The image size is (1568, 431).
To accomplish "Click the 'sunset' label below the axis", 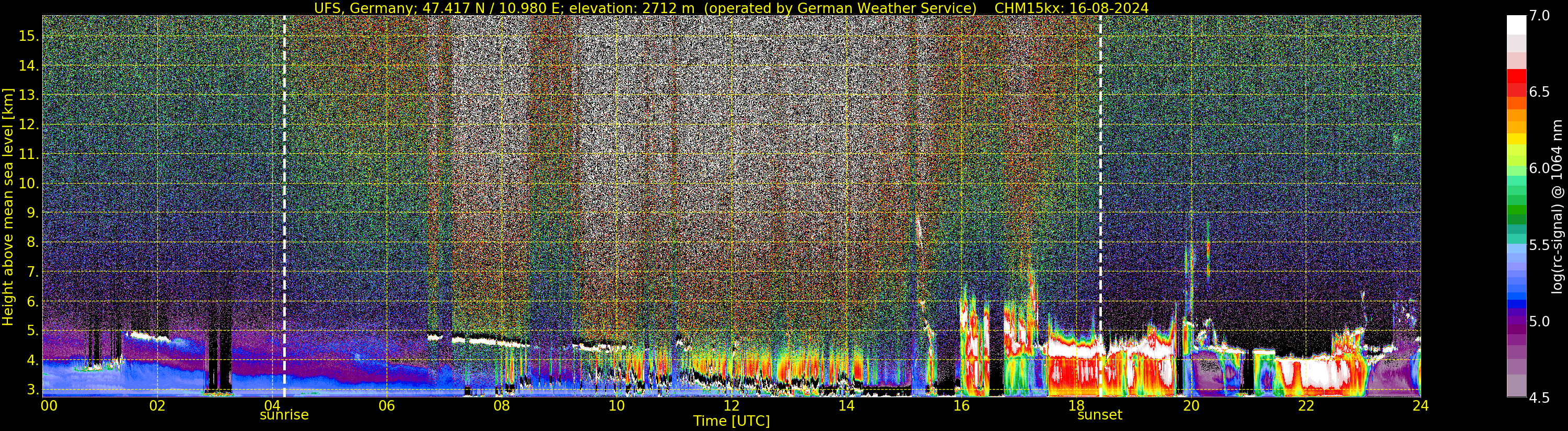I will (x=1100, y=415).
